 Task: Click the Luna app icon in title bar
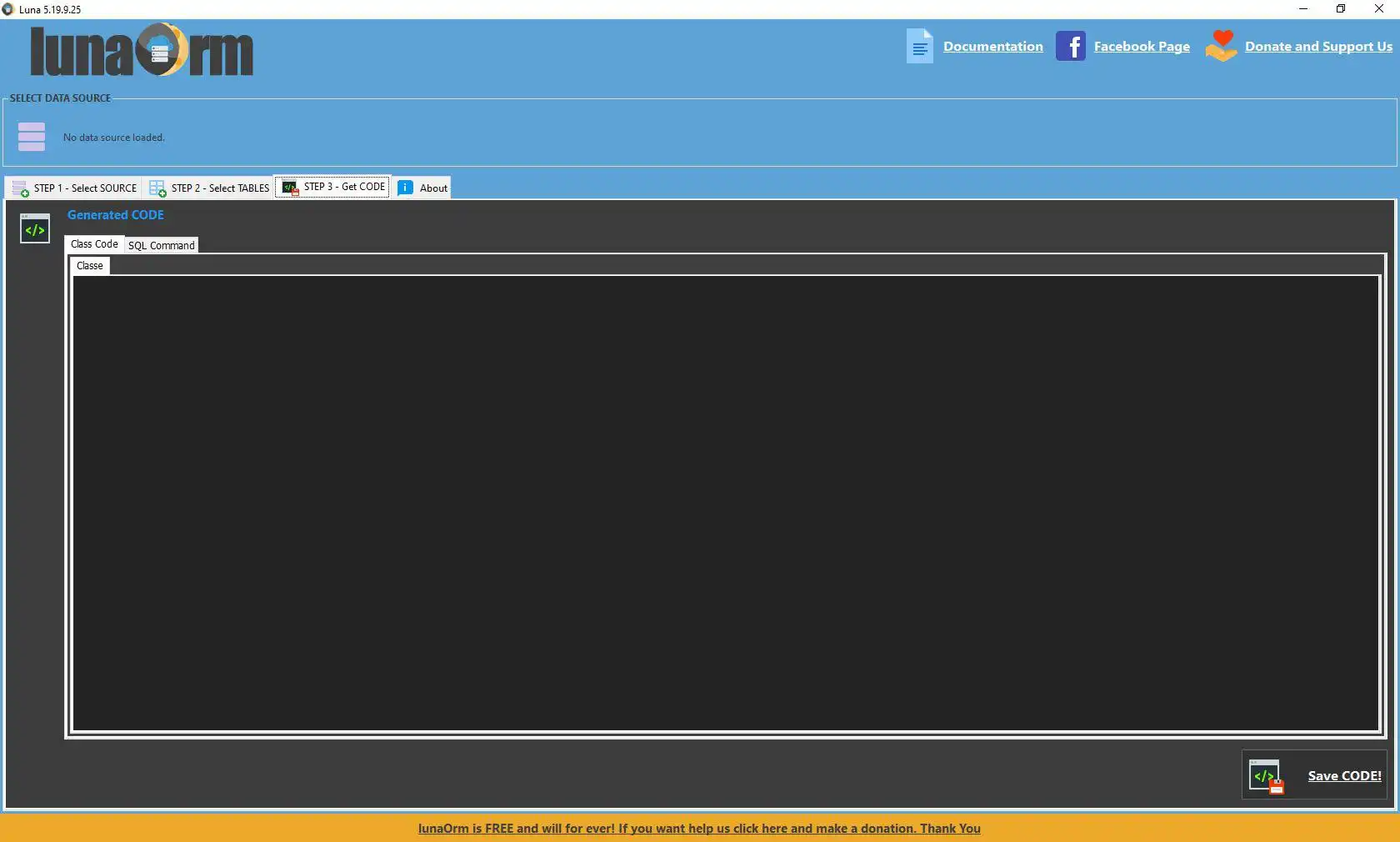pyautogui.click(x=8, y=9)
